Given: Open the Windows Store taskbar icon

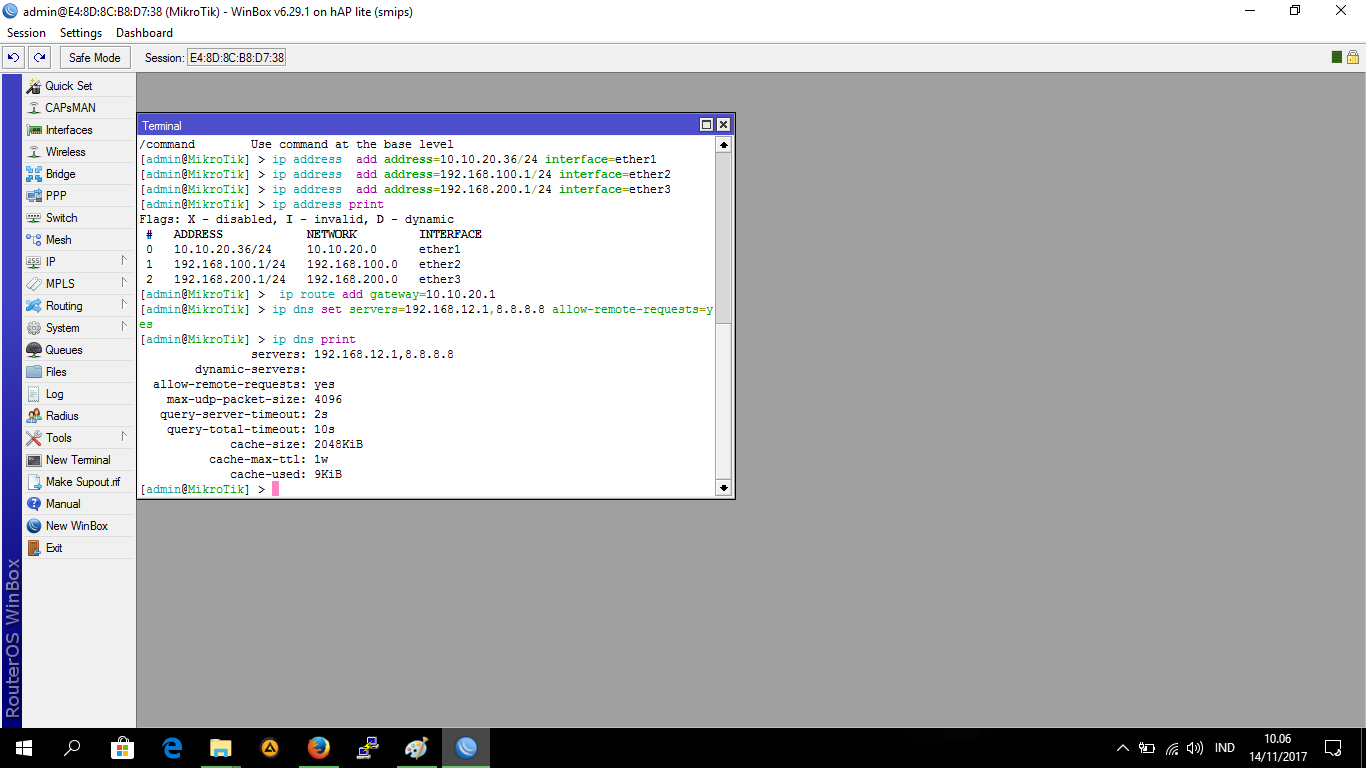Looking at the screenshot, I should tap(122, 747).
